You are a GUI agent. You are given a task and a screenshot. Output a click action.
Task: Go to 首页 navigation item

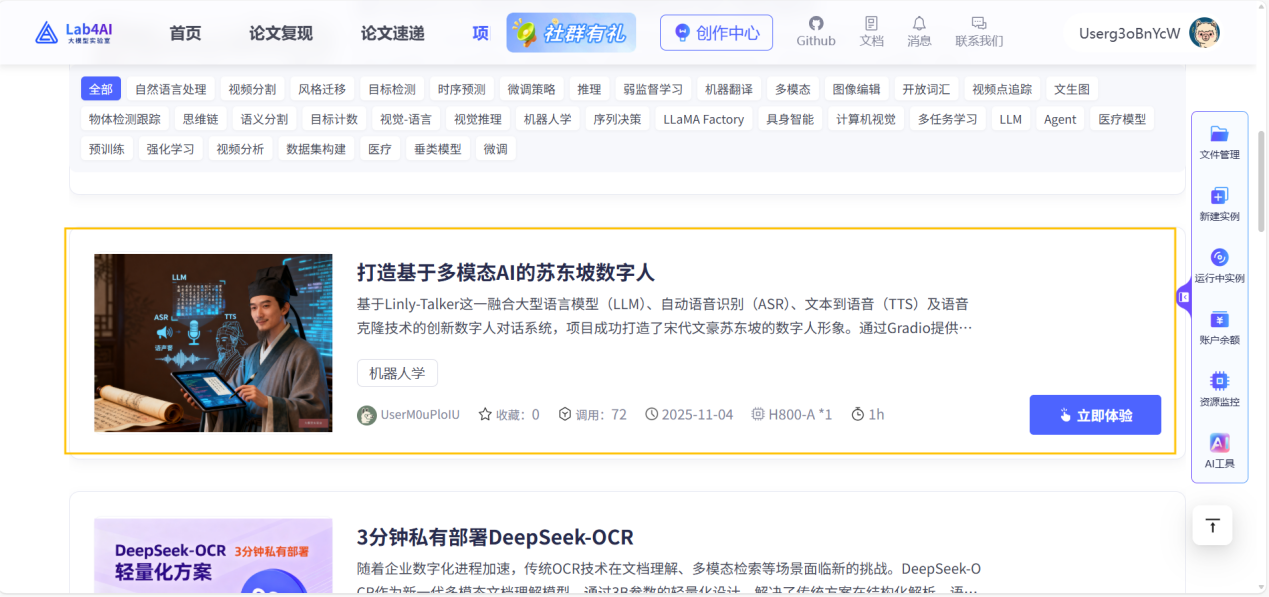(x=185, y=33)
